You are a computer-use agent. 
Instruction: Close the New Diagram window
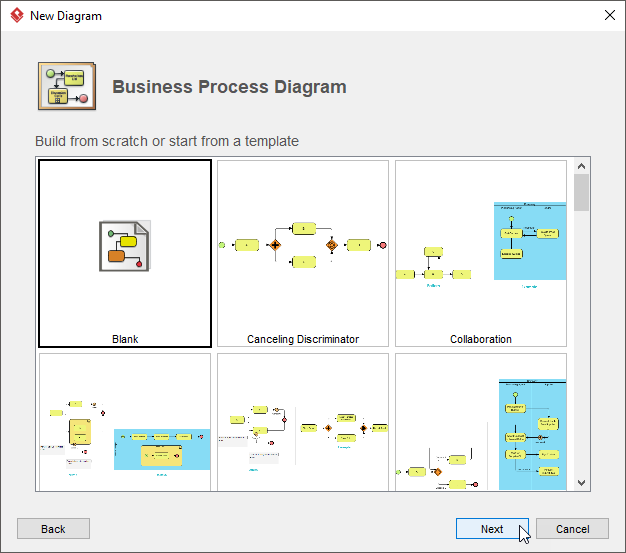coord(610,15)
